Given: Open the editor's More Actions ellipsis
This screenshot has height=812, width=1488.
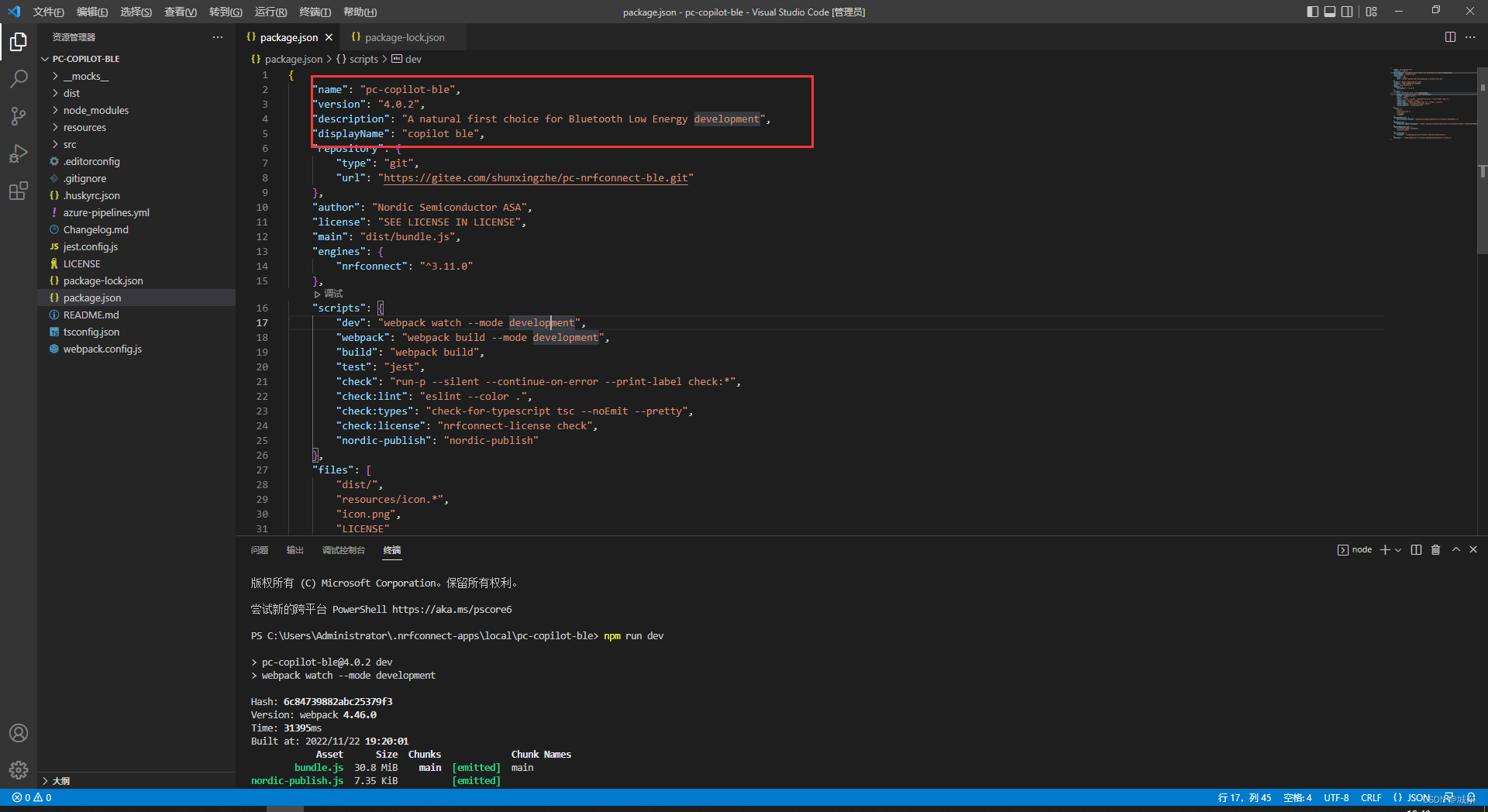Looking at the screenshot, I should (x=1470, y=37).
